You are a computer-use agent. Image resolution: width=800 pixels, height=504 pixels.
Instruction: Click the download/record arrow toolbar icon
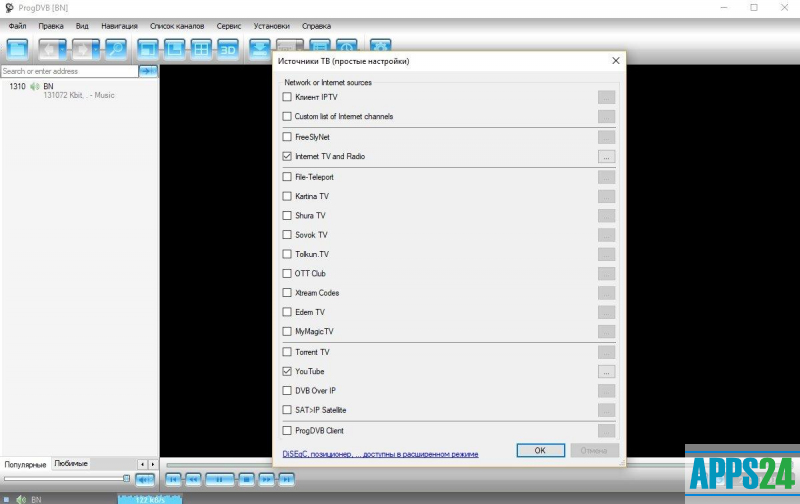259,48
